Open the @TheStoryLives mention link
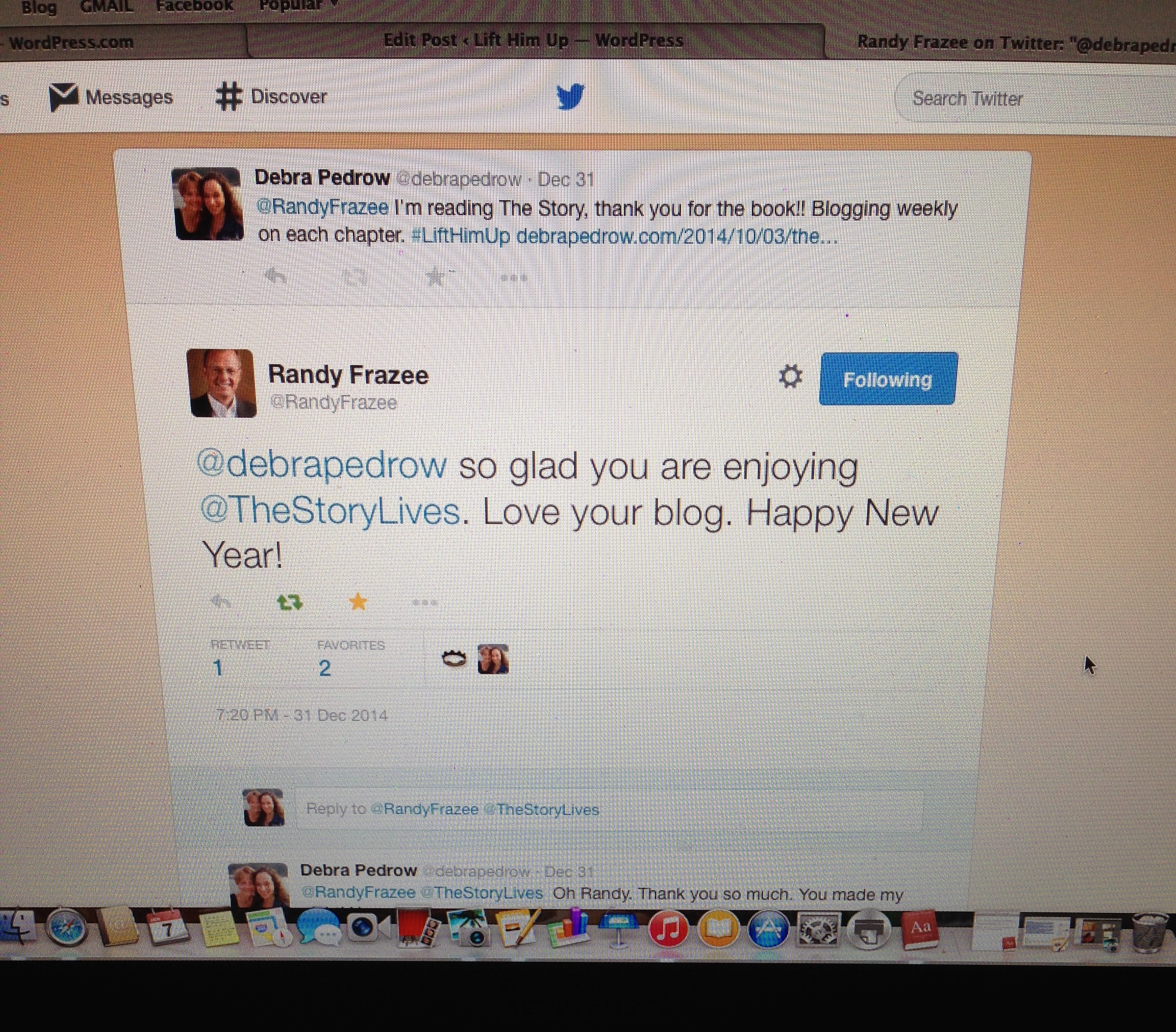Image resolution: width=1176 pixels, height=1032 pixels. [x=330, y=511]
